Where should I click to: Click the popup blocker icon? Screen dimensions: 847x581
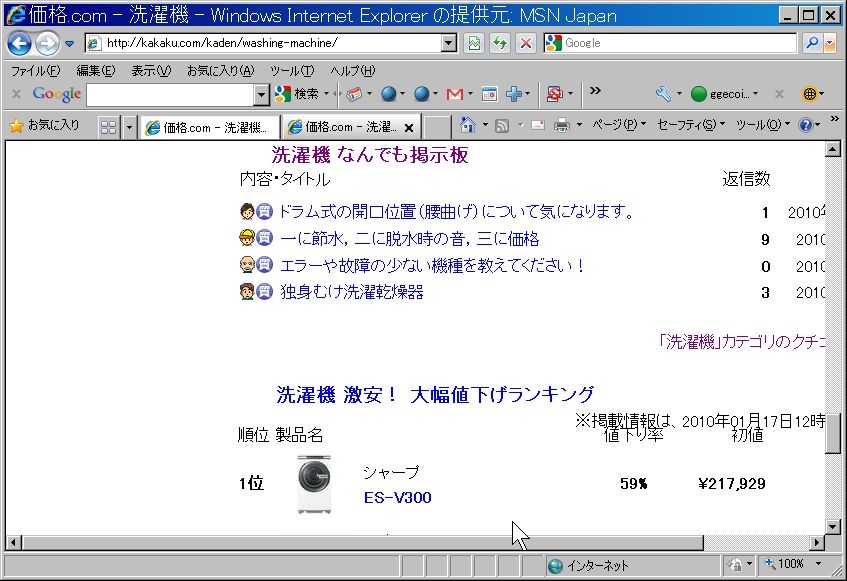[555, 94]
